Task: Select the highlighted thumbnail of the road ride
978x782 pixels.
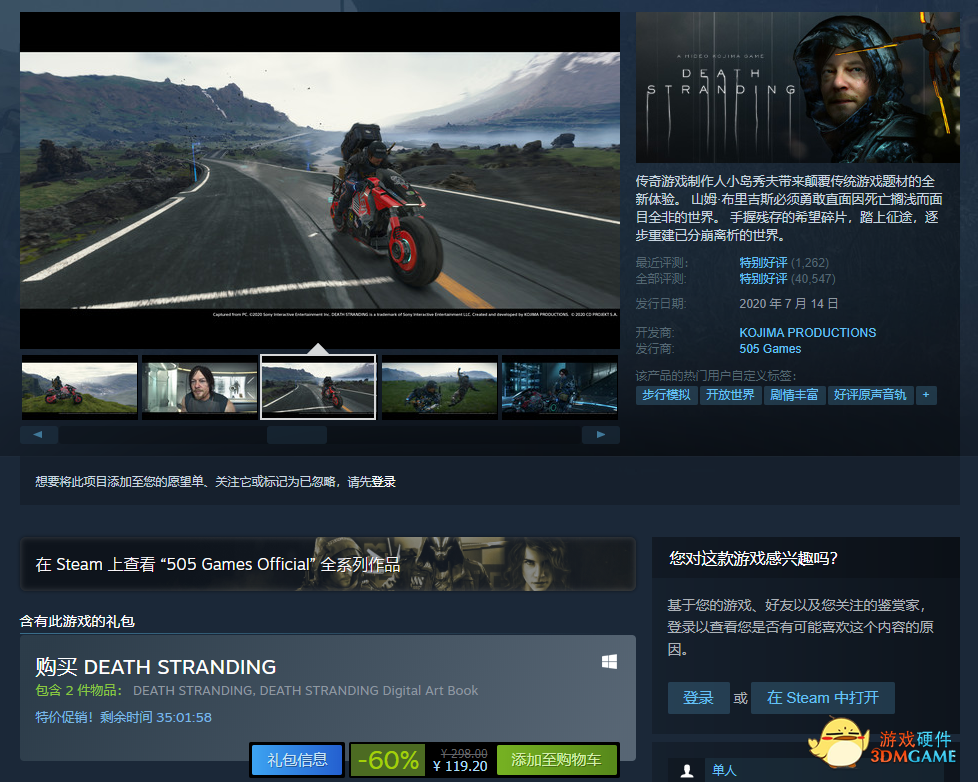Action: [318, 387]
